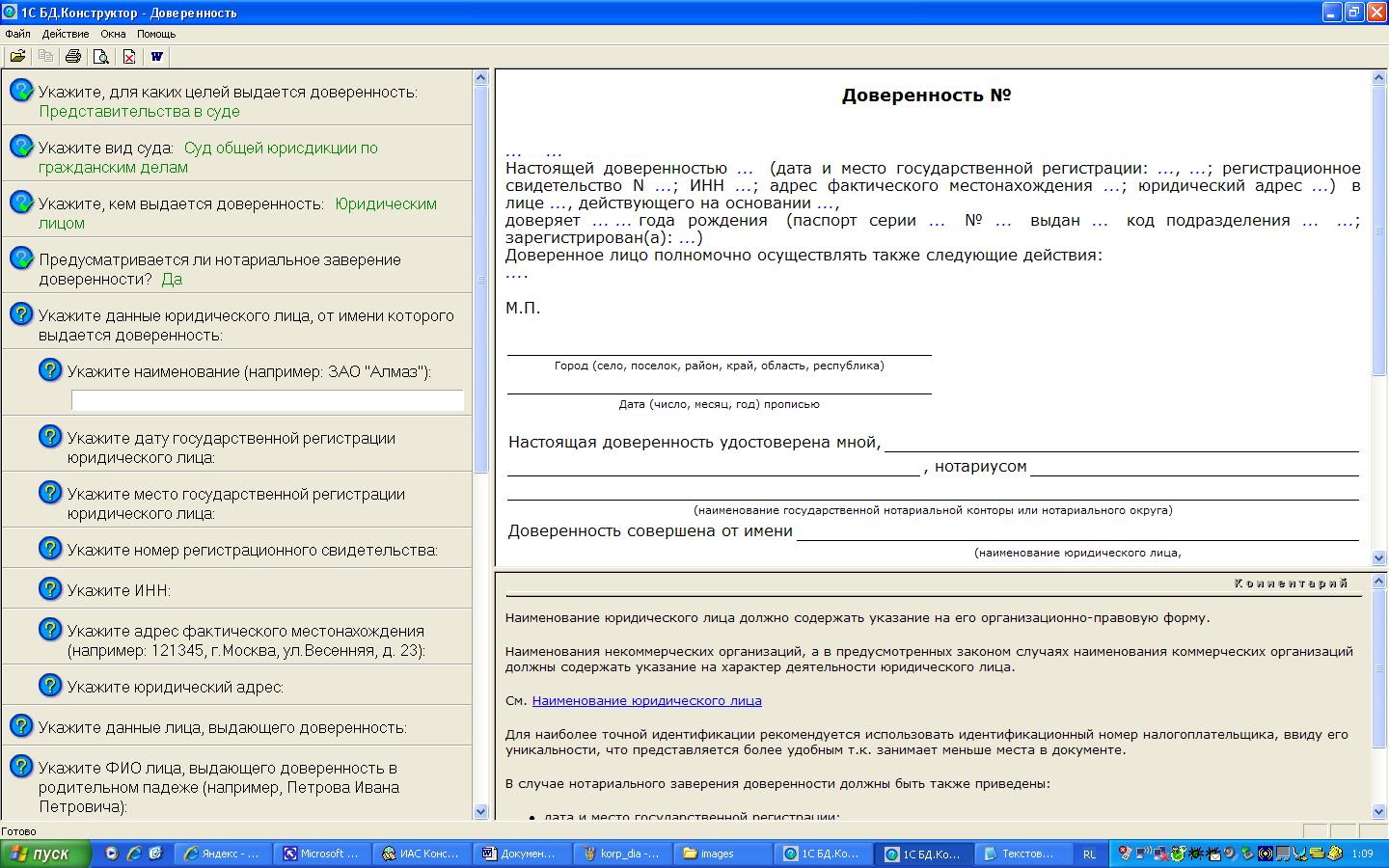Click the 'Доверенность №' document heading
1389x868 pixels.
(927, 95)
